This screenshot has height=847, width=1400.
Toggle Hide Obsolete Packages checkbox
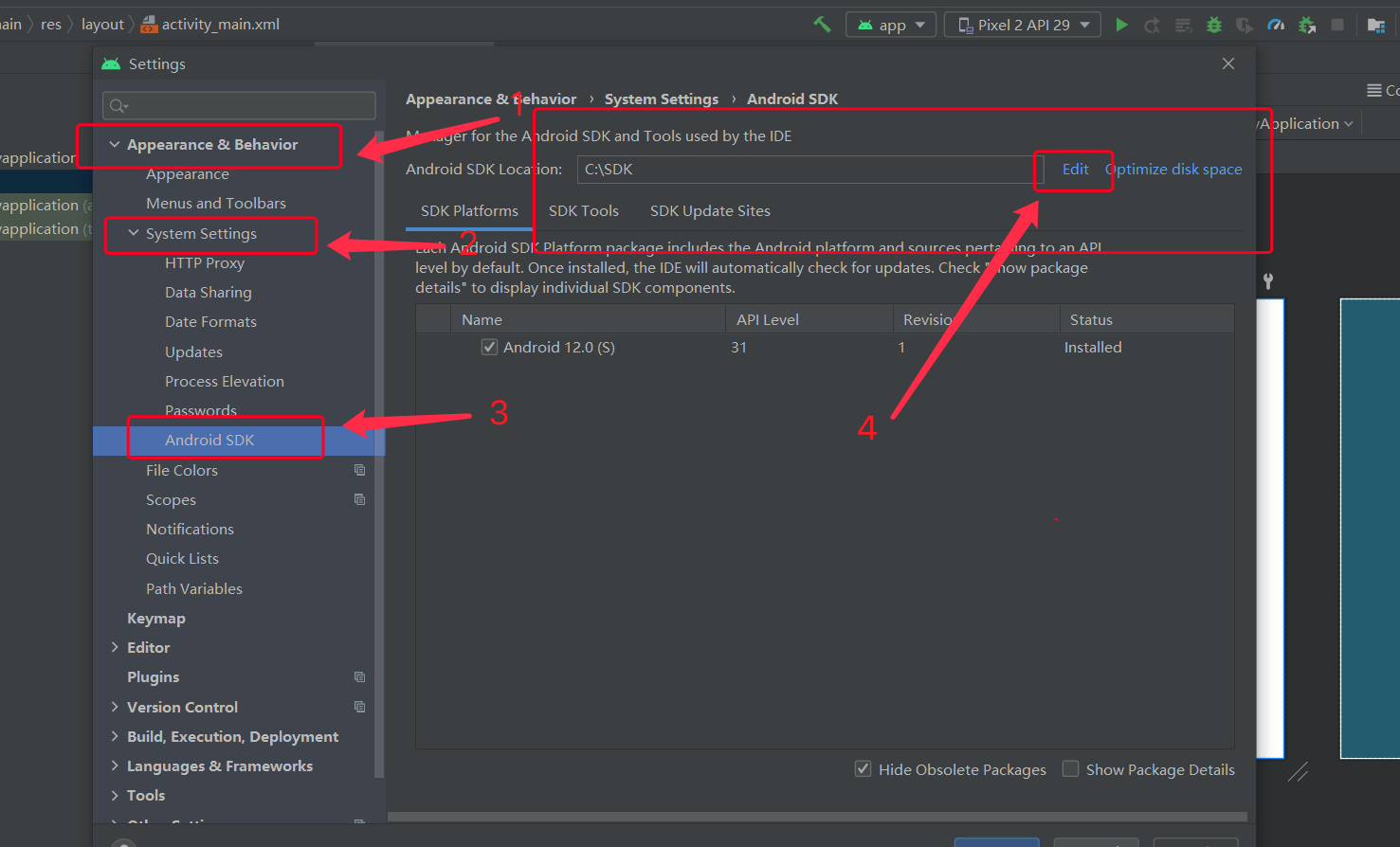tap(863, 768)
